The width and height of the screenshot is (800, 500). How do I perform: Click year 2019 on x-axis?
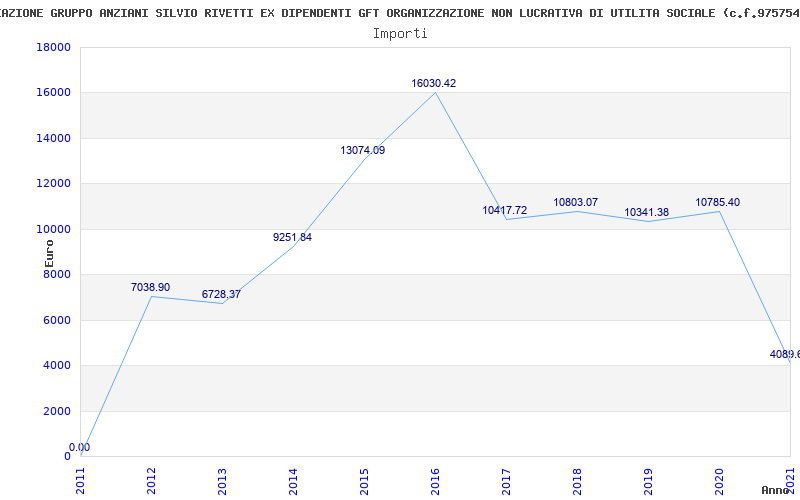pos(648,482)
